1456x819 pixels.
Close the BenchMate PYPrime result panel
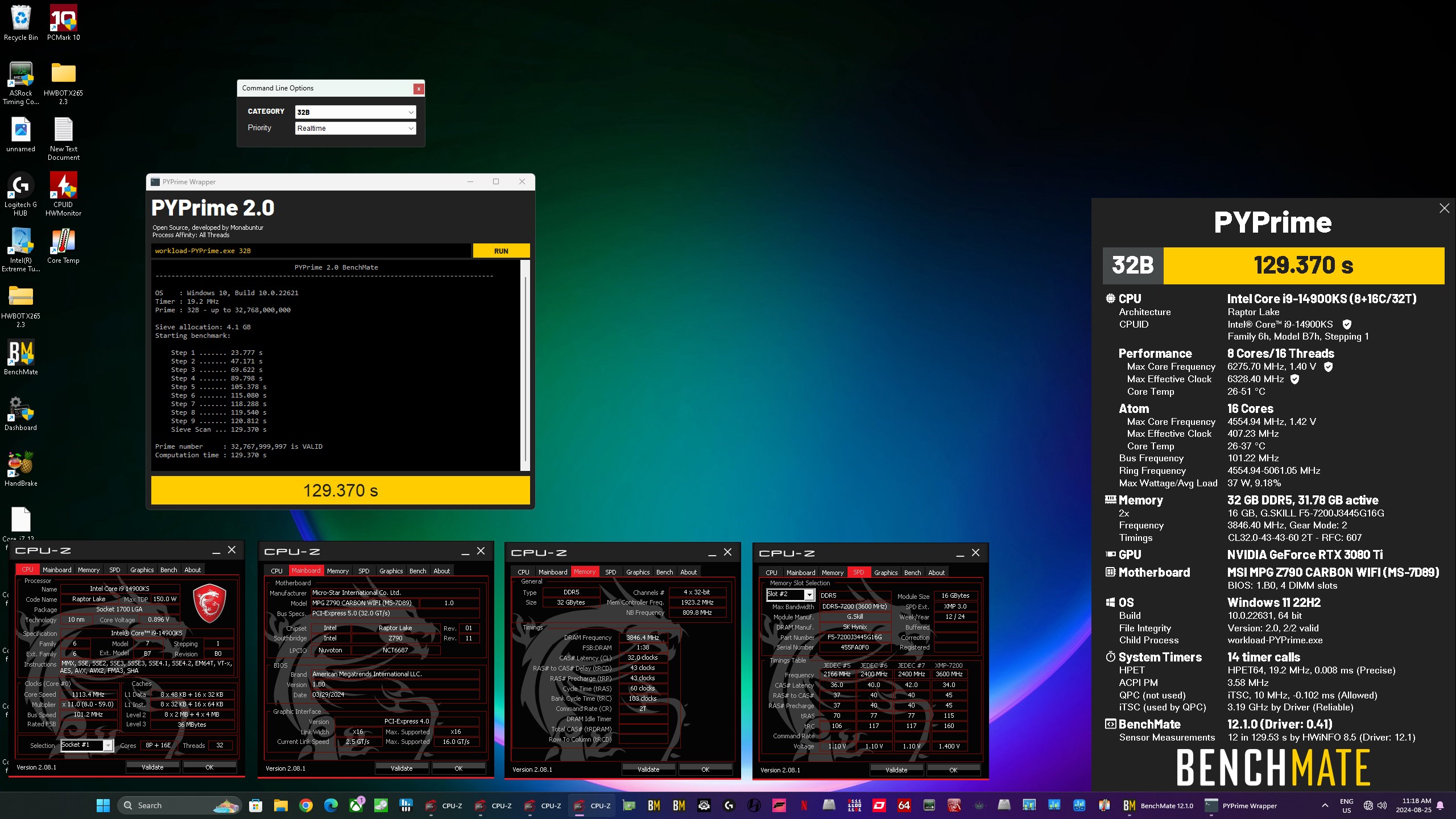coord(1444,208)
